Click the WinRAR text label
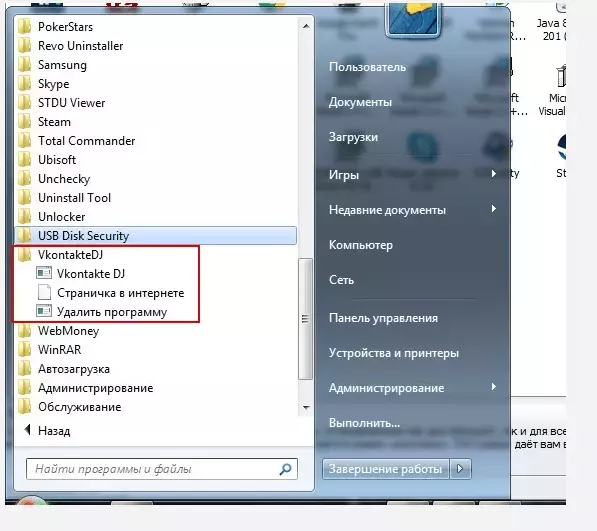Screen dimensions: 597x531 coord(59,350)
